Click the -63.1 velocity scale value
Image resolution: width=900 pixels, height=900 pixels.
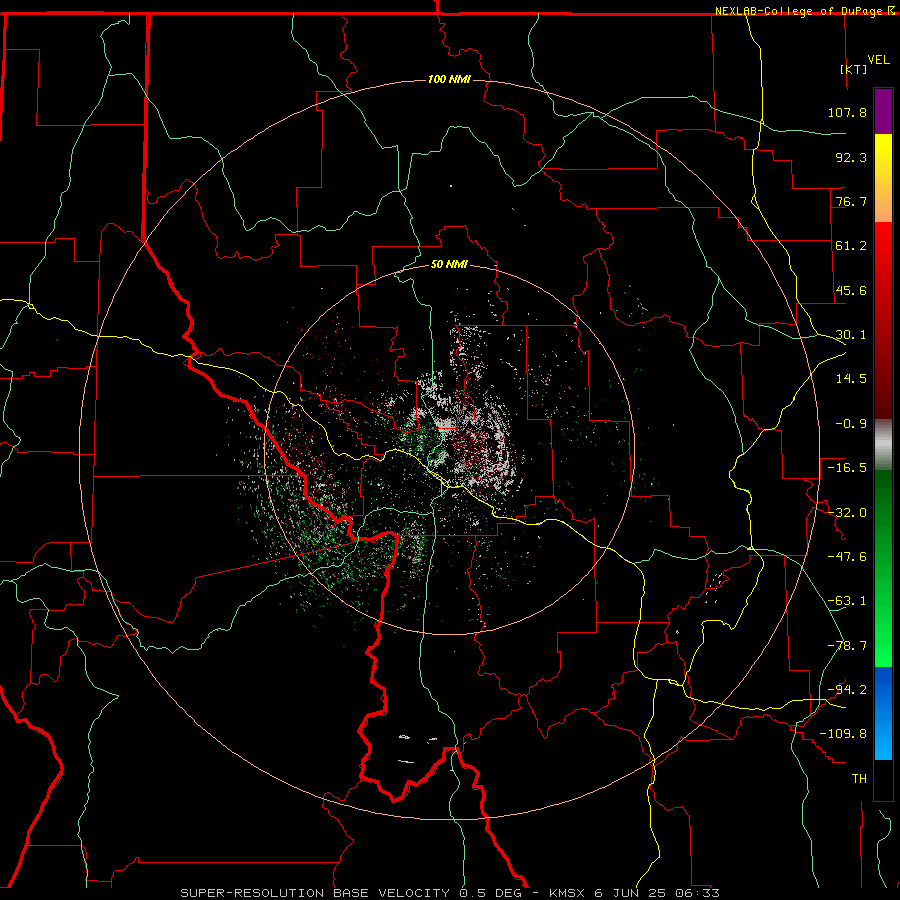[x=847, y=601]
